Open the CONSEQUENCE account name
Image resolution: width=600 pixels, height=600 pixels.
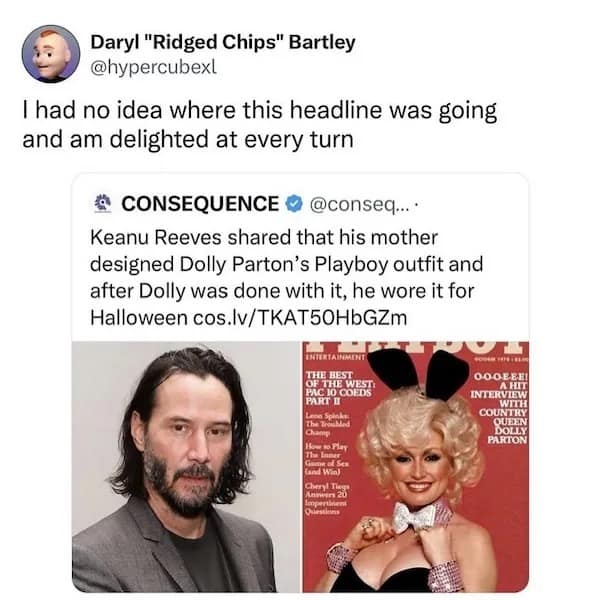[x=200, y=204]
